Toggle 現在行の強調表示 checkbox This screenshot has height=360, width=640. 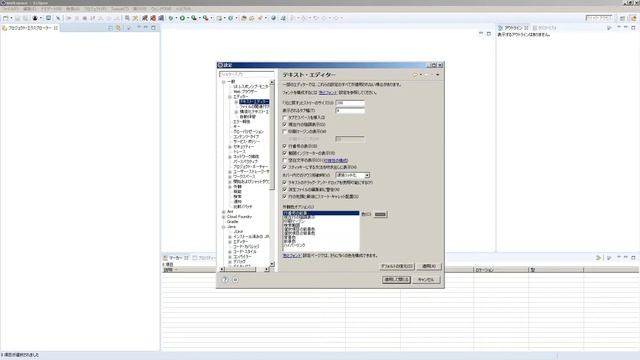pyautogui.click(x=285, y=124)
